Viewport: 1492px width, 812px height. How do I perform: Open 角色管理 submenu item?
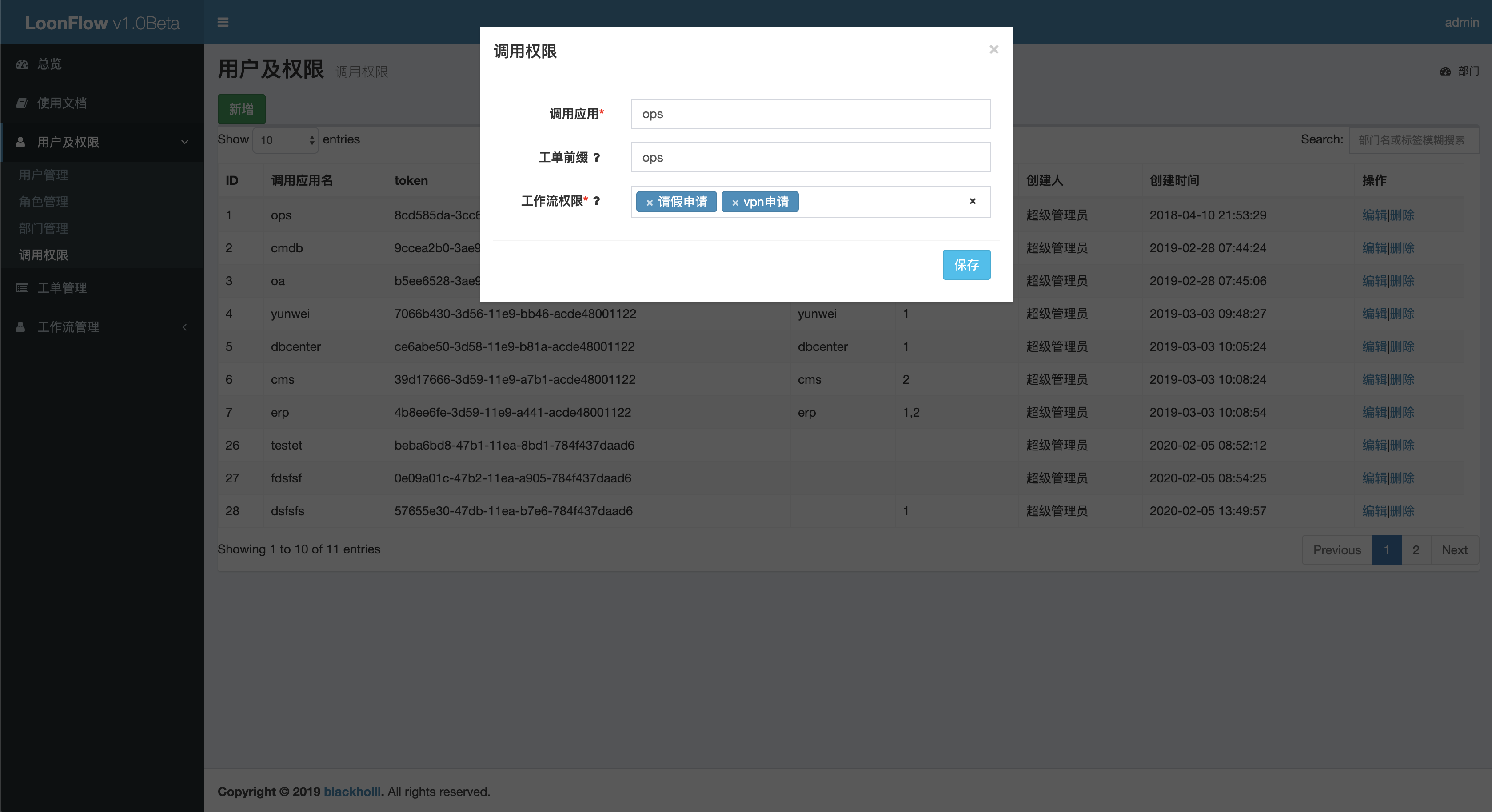coord(44,202)
